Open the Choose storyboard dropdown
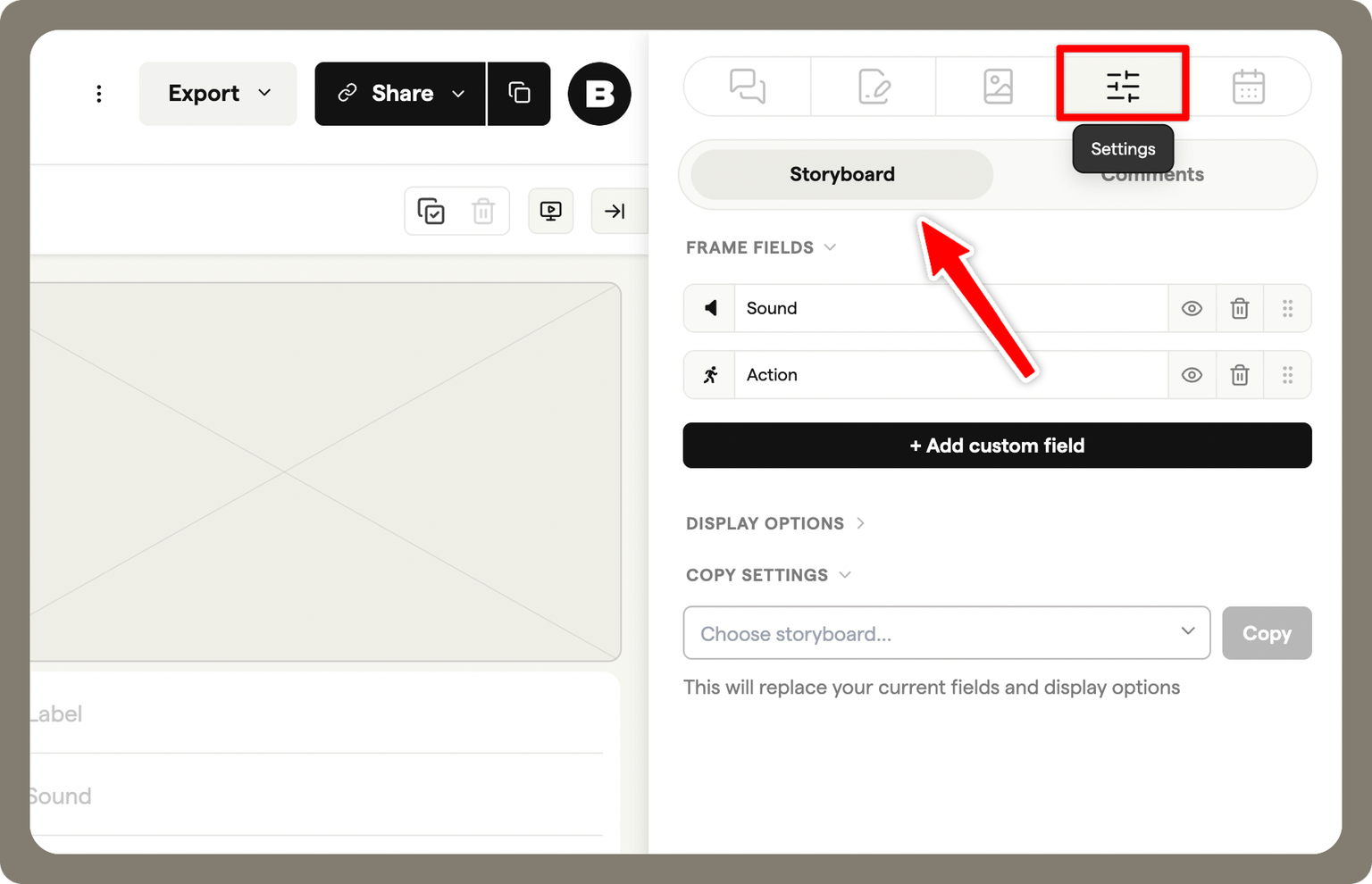This screenshot has width=1372, height=884. tap(946, 632)
